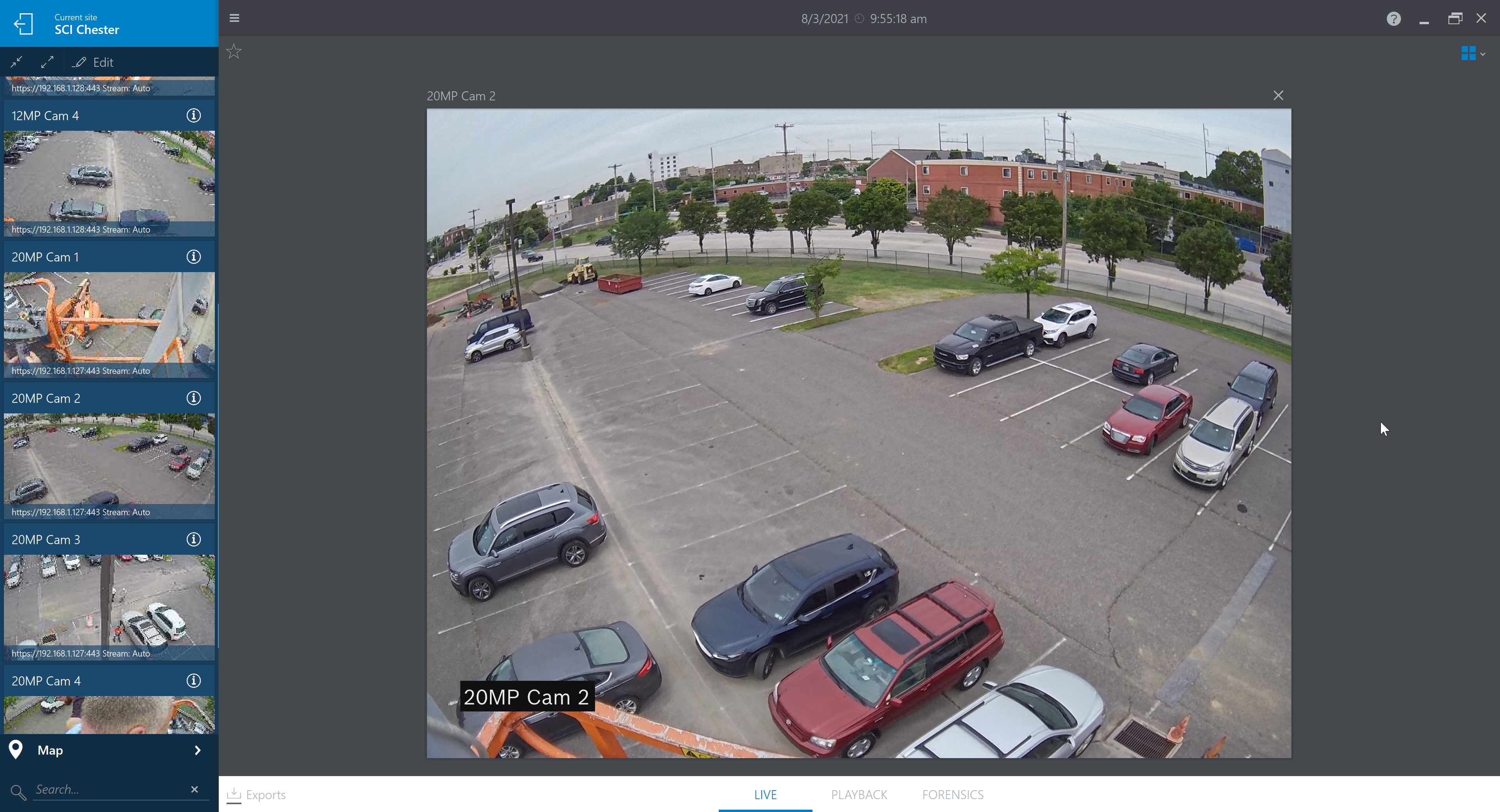This screenshot has height=812, width=1500.
Task: Show info for 20MP Cam 3
Action: tap(193, 540)
